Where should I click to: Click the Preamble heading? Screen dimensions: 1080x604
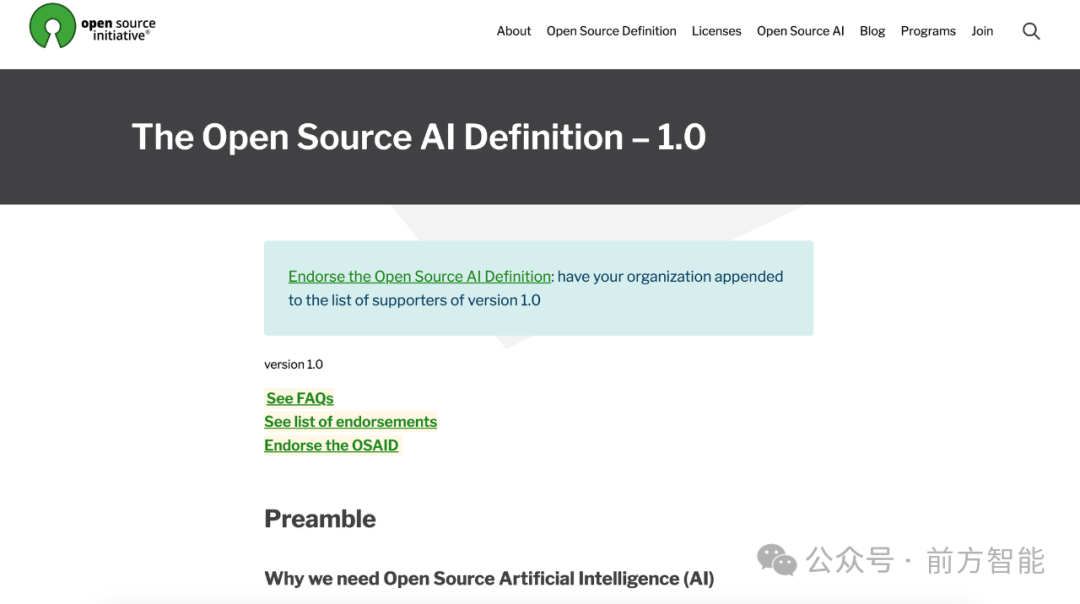[320, 519]
